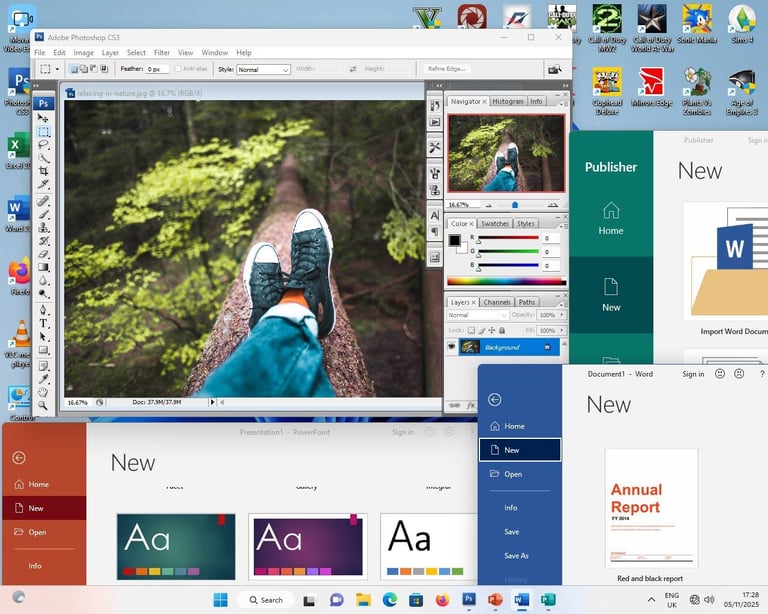Select the Move tool in Photoshop toolbox
This screenshot has height=614, width=768.
tap(43, 118)
